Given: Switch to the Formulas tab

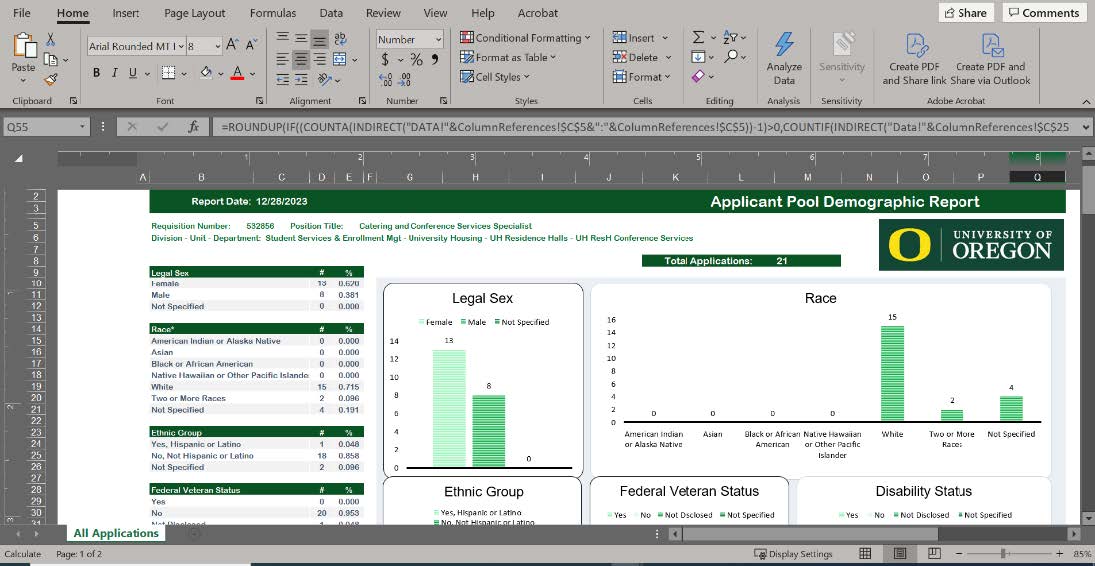Looking at the screenshot, I should point(273,13).
